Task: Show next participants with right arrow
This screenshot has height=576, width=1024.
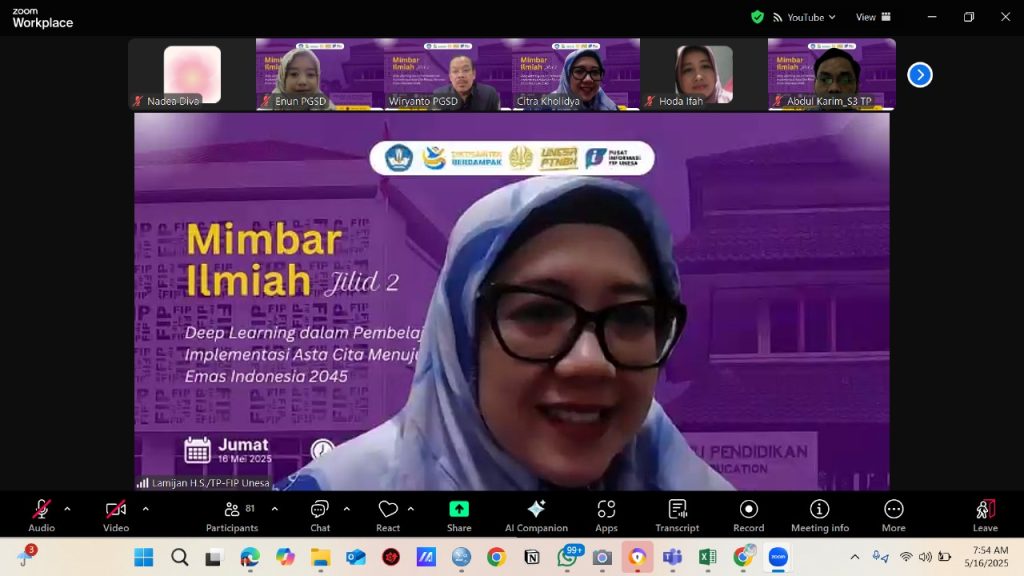Action: click(919, 75)
